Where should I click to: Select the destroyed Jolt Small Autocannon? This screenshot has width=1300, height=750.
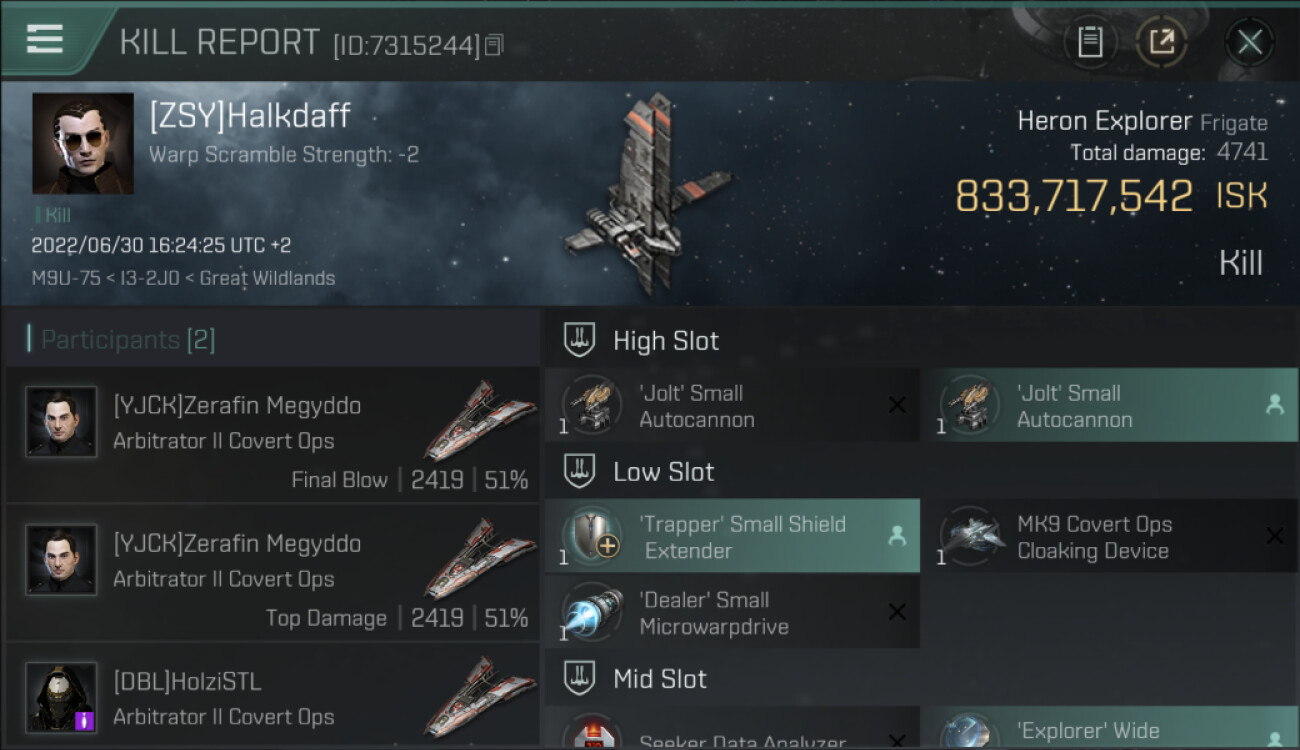[732, 406]
